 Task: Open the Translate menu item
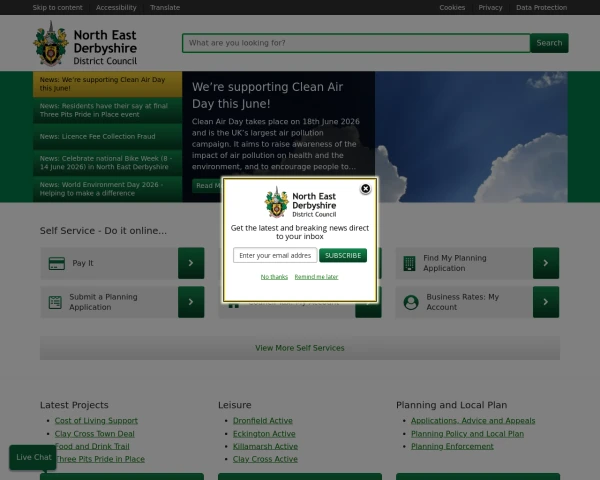coord(165,8)
